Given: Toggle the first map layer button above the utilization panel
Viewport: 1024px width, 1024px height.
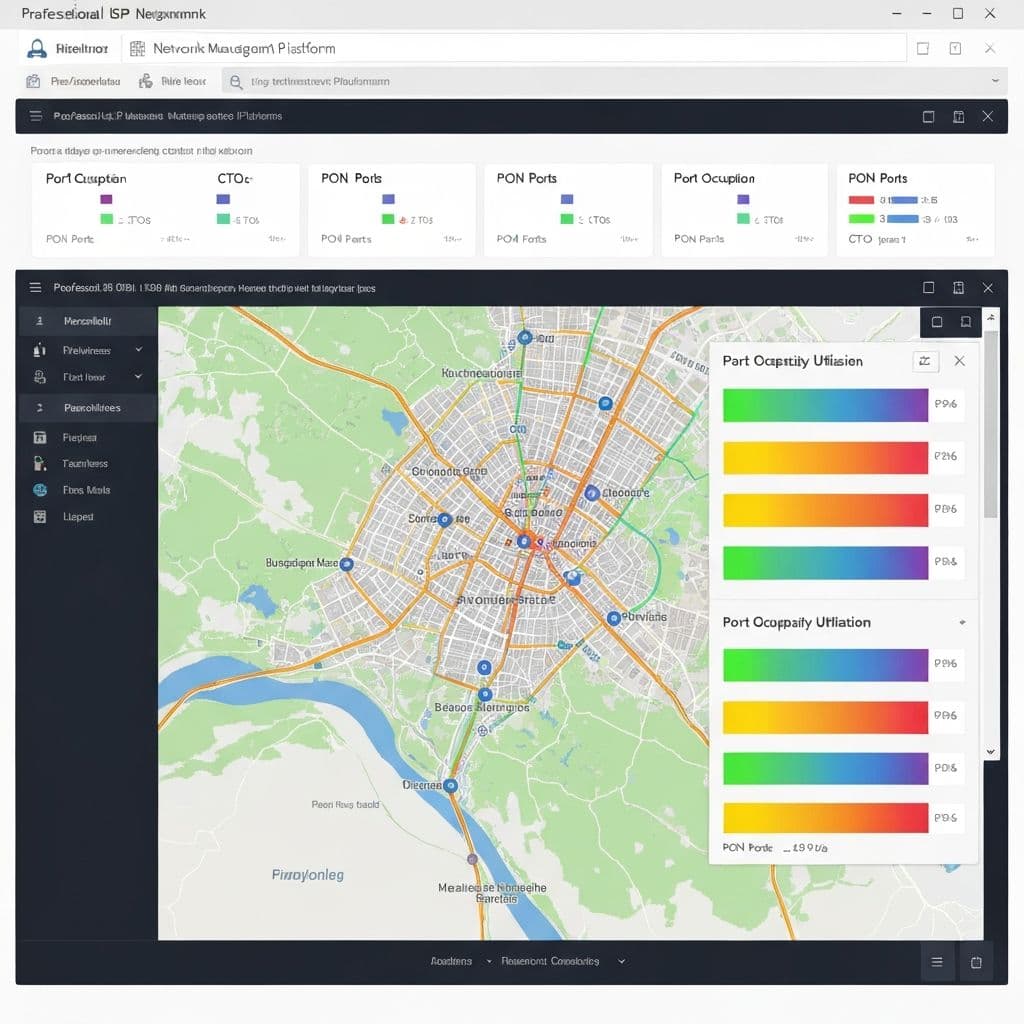Looking at the screenshot, I should (937, 322).
